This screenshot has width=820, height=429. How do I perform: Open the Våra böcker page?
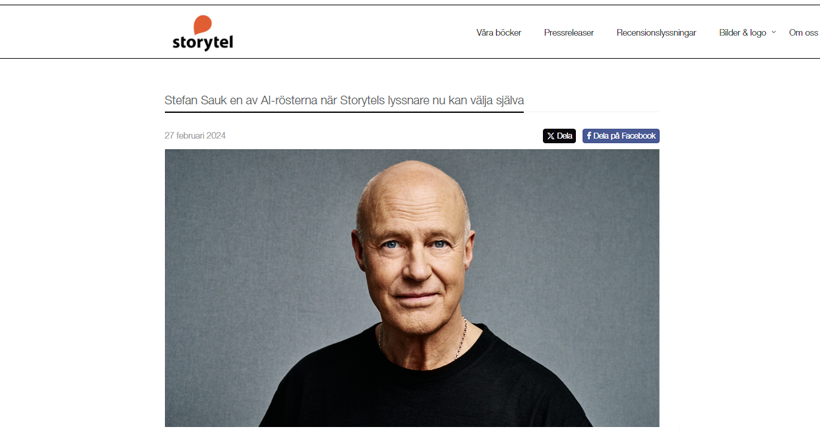click(498, 32)
